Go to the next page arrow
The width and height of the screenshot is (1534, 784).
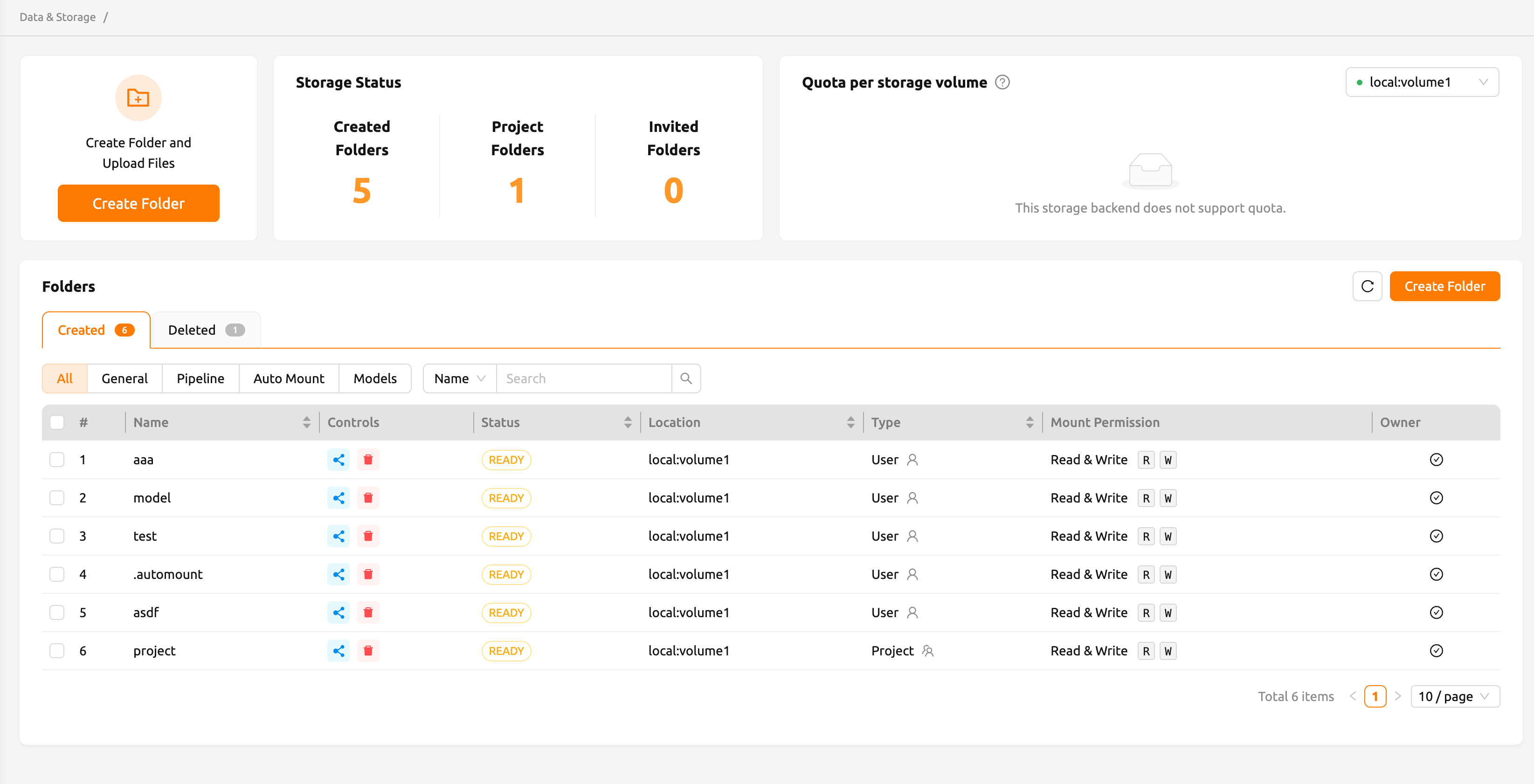[1398, 696]
